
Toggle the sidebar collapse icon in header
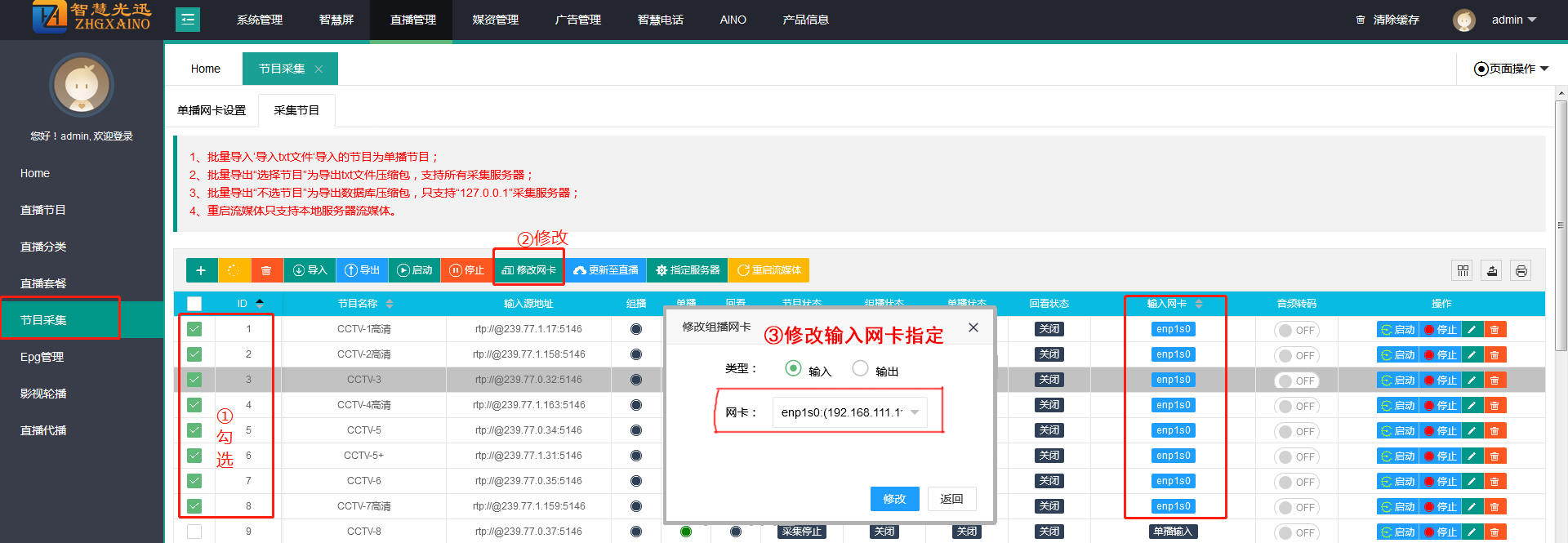(188, 20)
